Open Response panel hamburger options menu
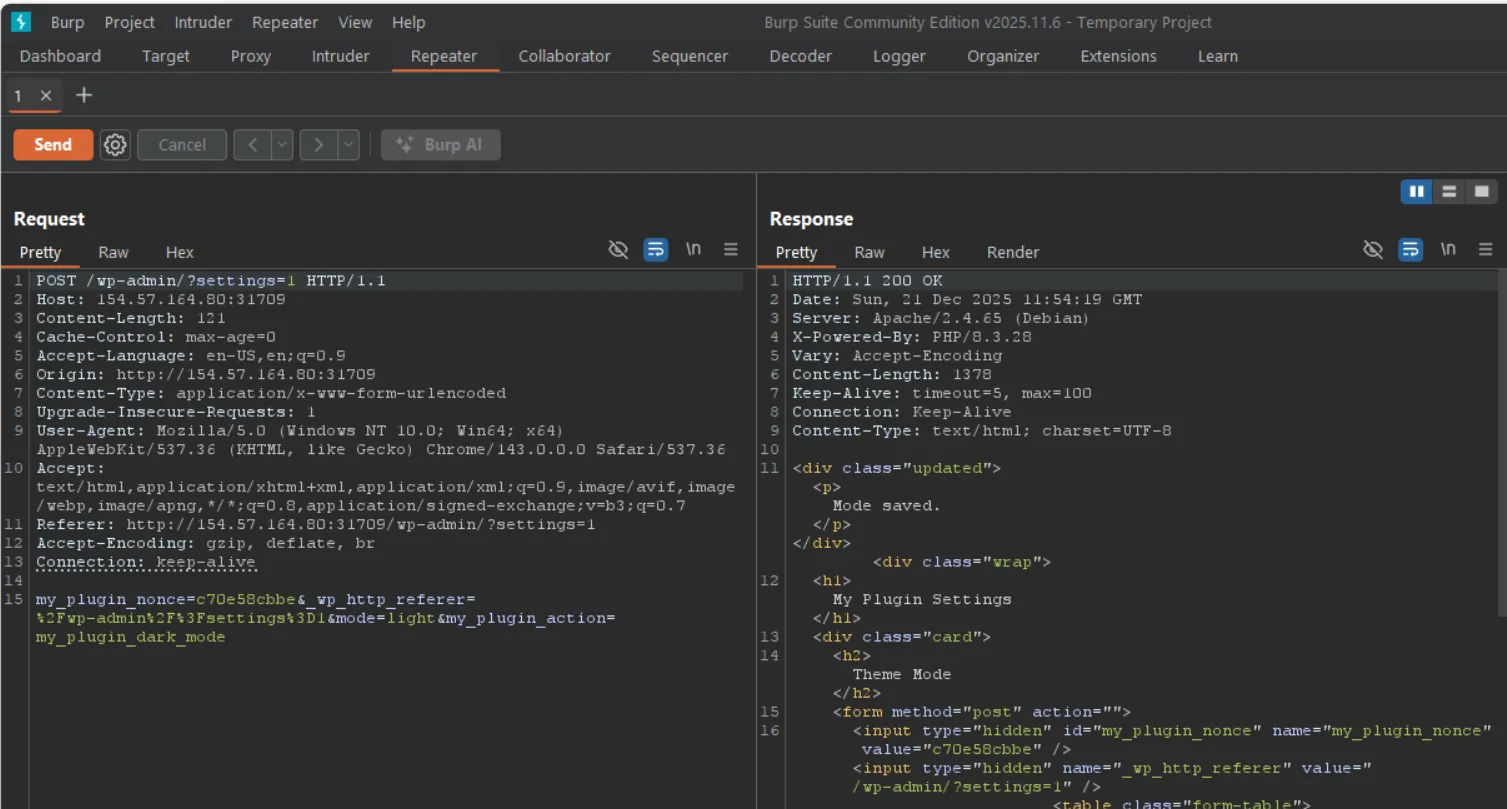This screenshot has height=809, width=1507. click(x=1485, y=250)
